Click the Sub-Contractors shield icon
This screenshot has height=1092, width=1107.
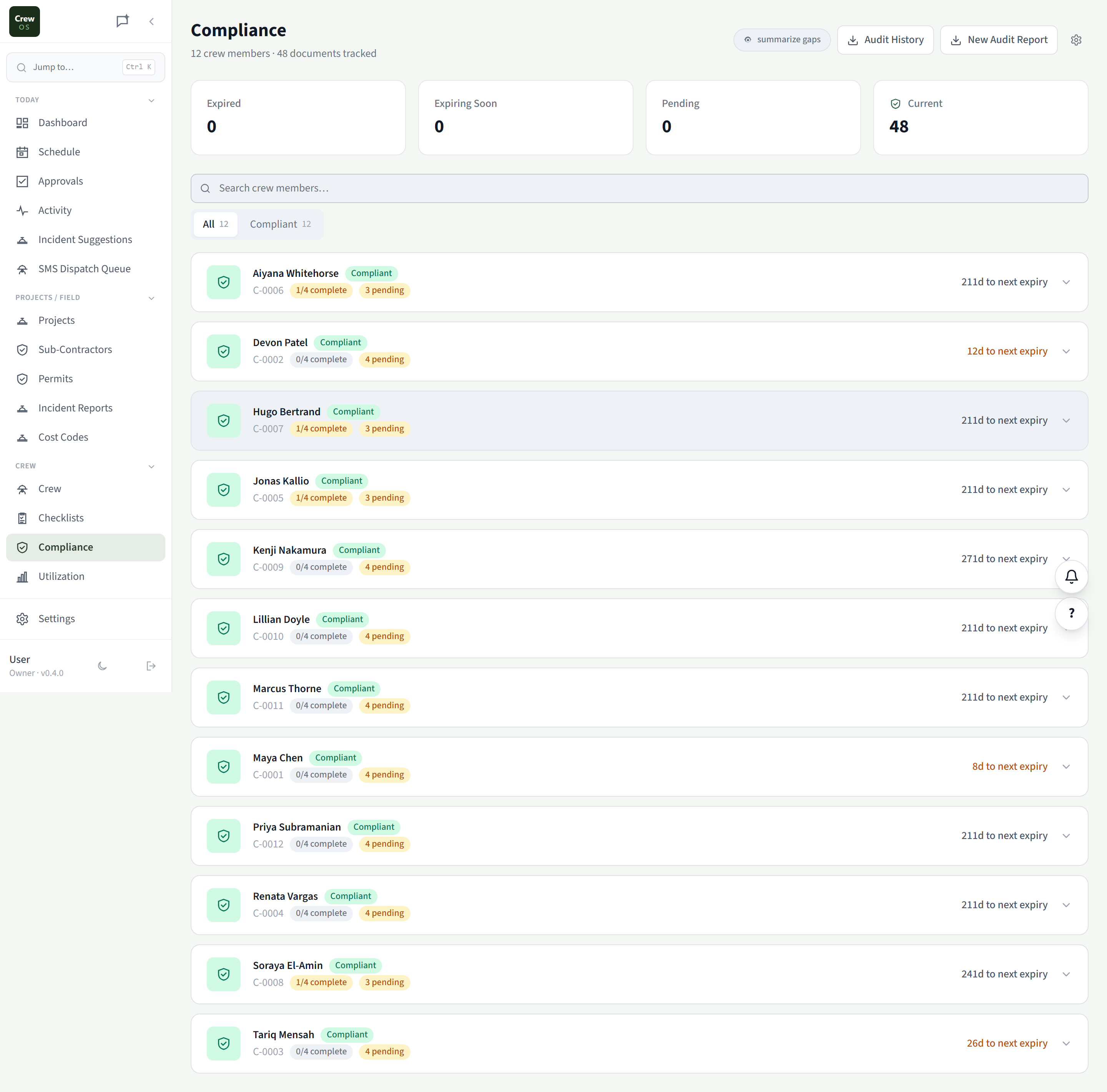[22, 350]
